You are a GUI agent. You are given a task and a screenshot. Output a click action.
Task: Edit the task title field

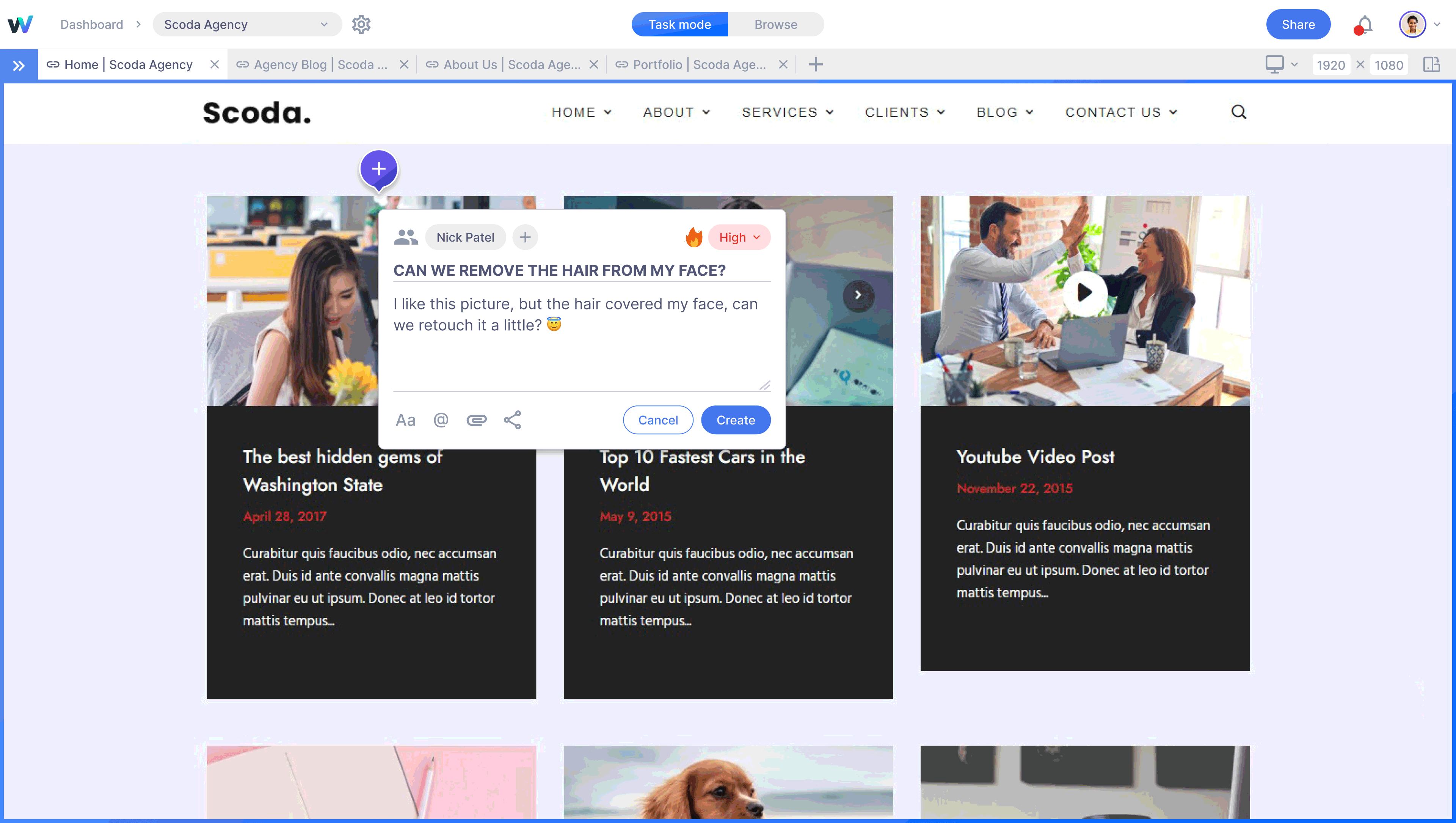[x=582, y=270]
